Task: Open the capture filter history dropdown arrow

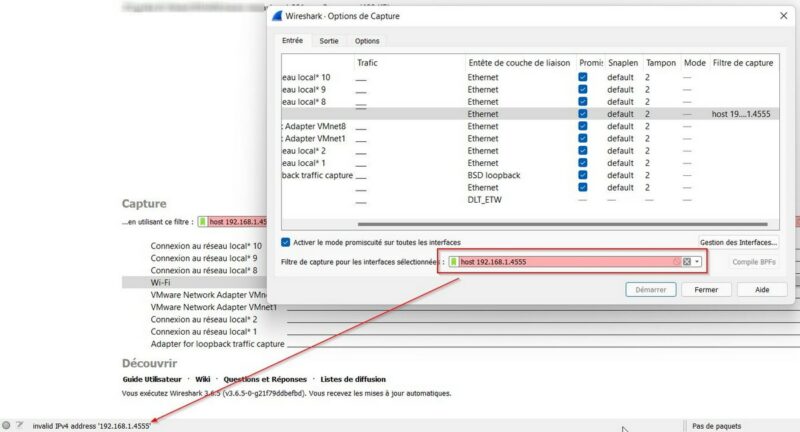Action: pos(697,262)
